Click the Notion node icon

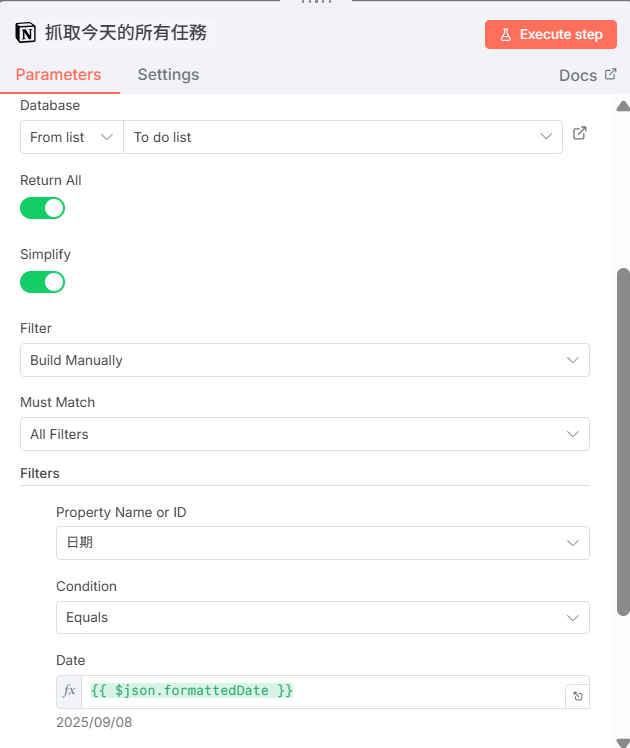click(x=26, y=33)
